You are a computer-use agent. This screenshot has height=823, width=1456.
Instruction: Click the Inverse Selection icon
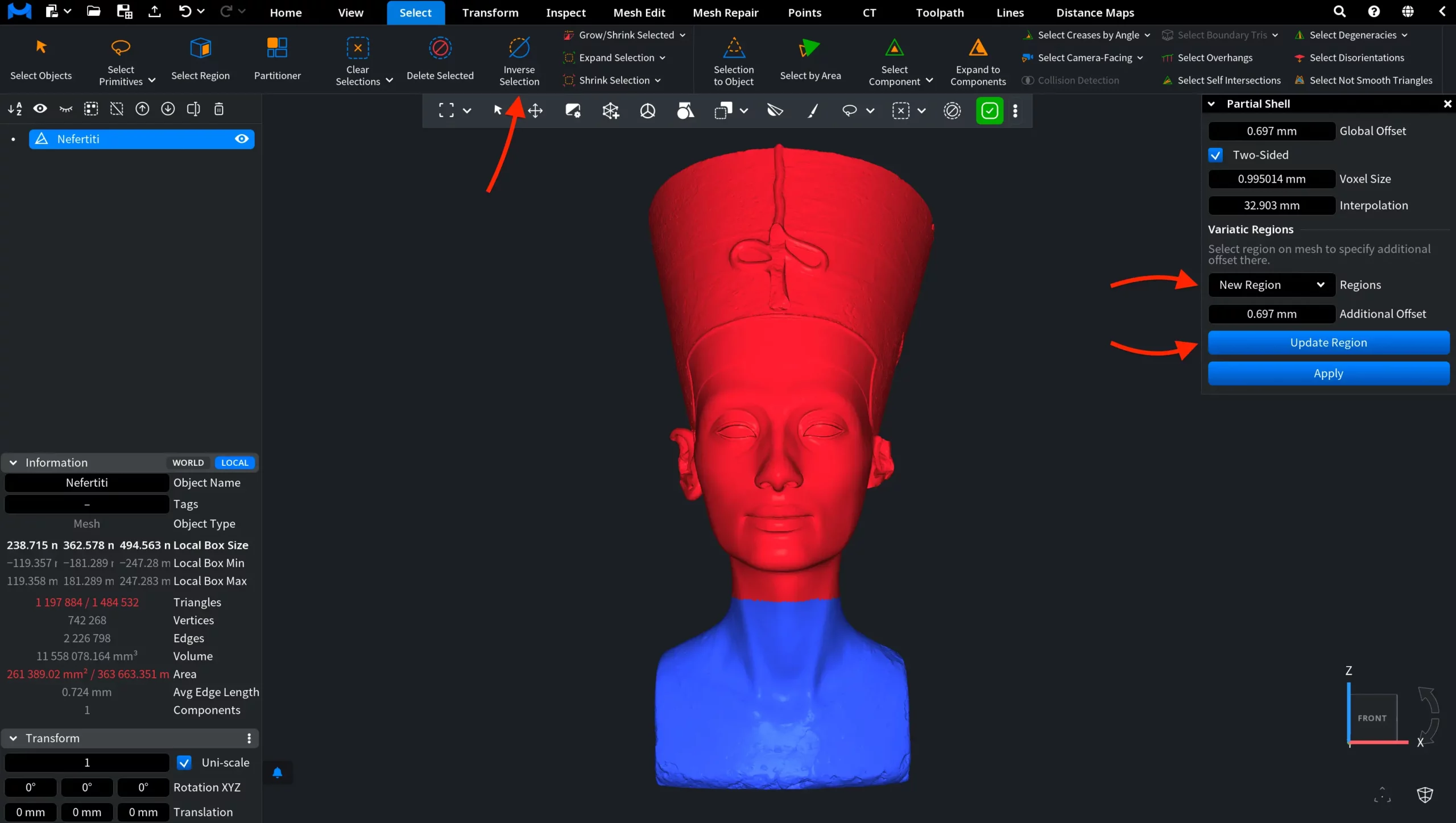519,48
